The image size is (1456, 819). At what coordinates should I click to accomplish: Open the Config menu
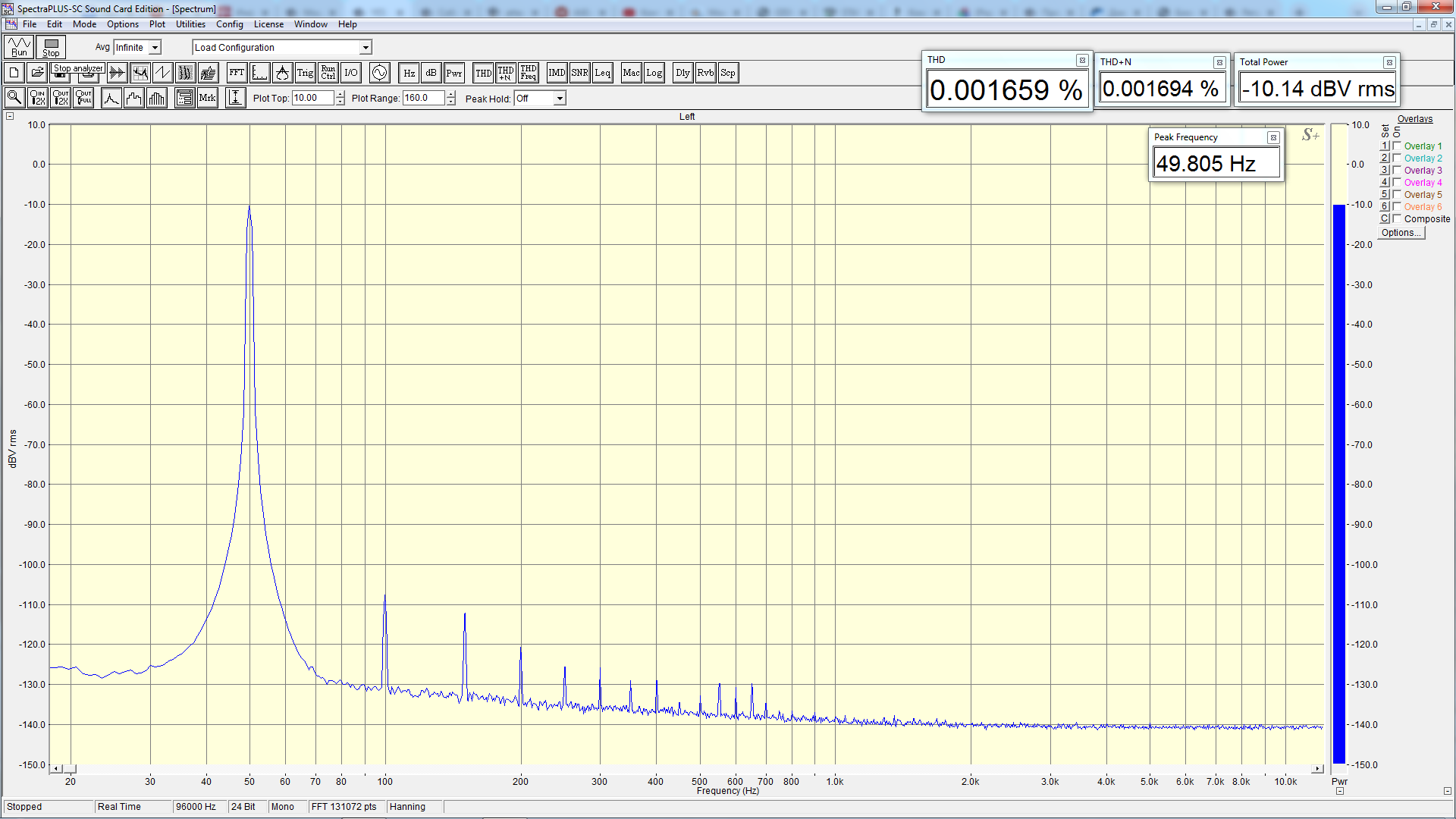point(229,24)
